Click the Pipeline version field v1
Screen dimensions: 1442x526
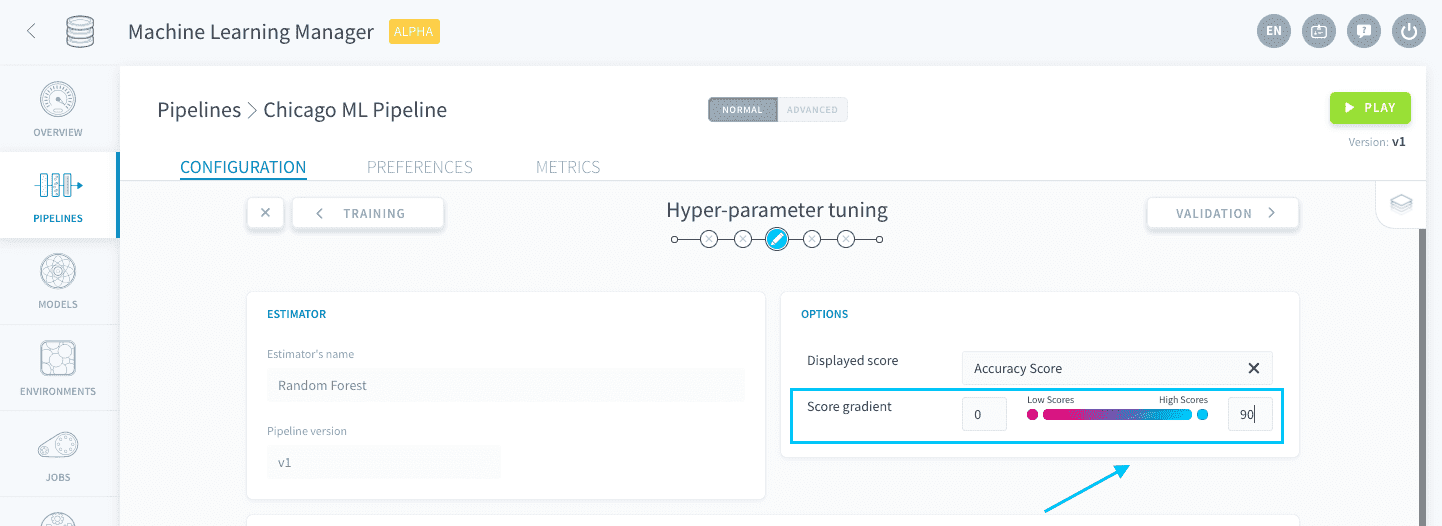(384, 462)
